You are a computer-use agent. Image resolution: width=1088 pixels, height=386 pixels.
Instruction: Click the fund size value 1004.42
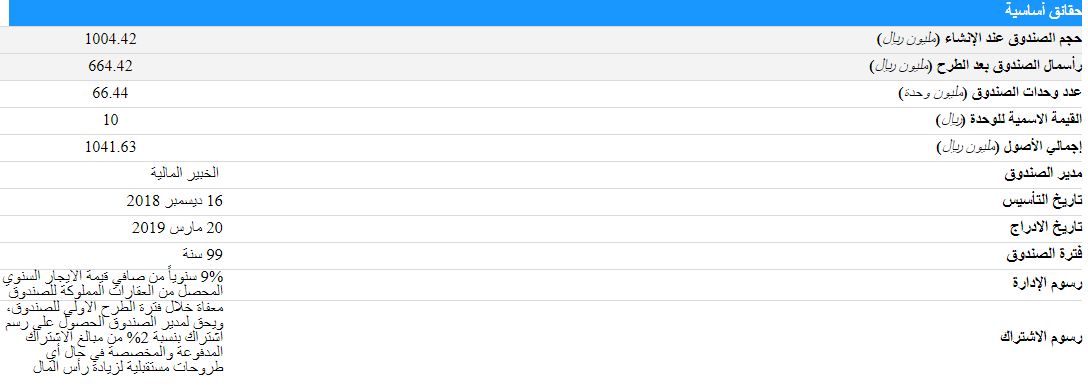coord(110,40)
